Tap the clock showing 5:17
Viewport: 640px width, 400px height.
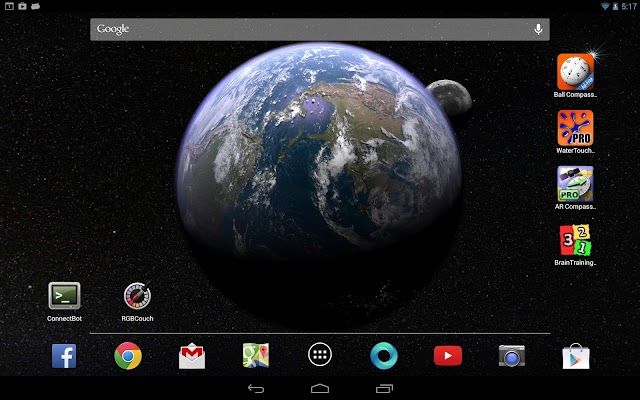[629, 6]
